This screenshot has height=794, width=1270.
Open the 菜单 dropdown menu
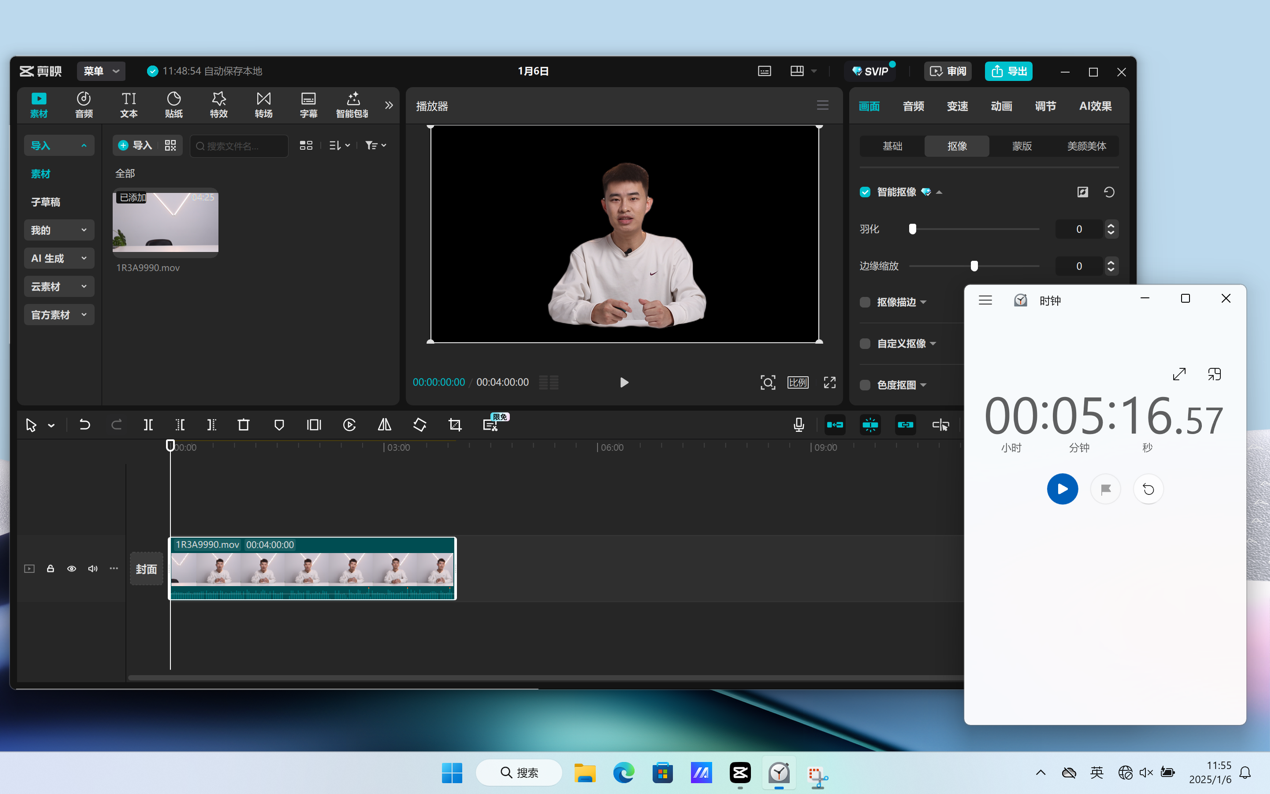tap(101, 71)
